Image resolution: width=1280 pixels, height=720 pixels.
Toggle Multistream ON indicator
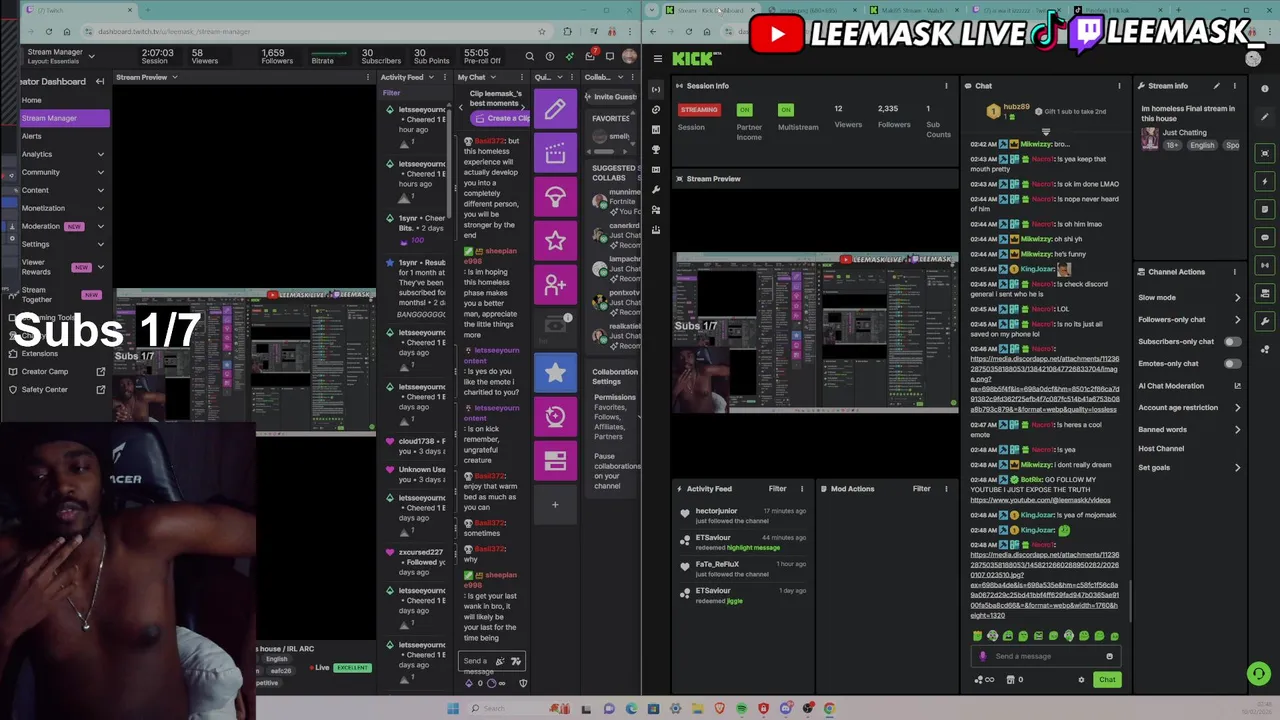786,109
